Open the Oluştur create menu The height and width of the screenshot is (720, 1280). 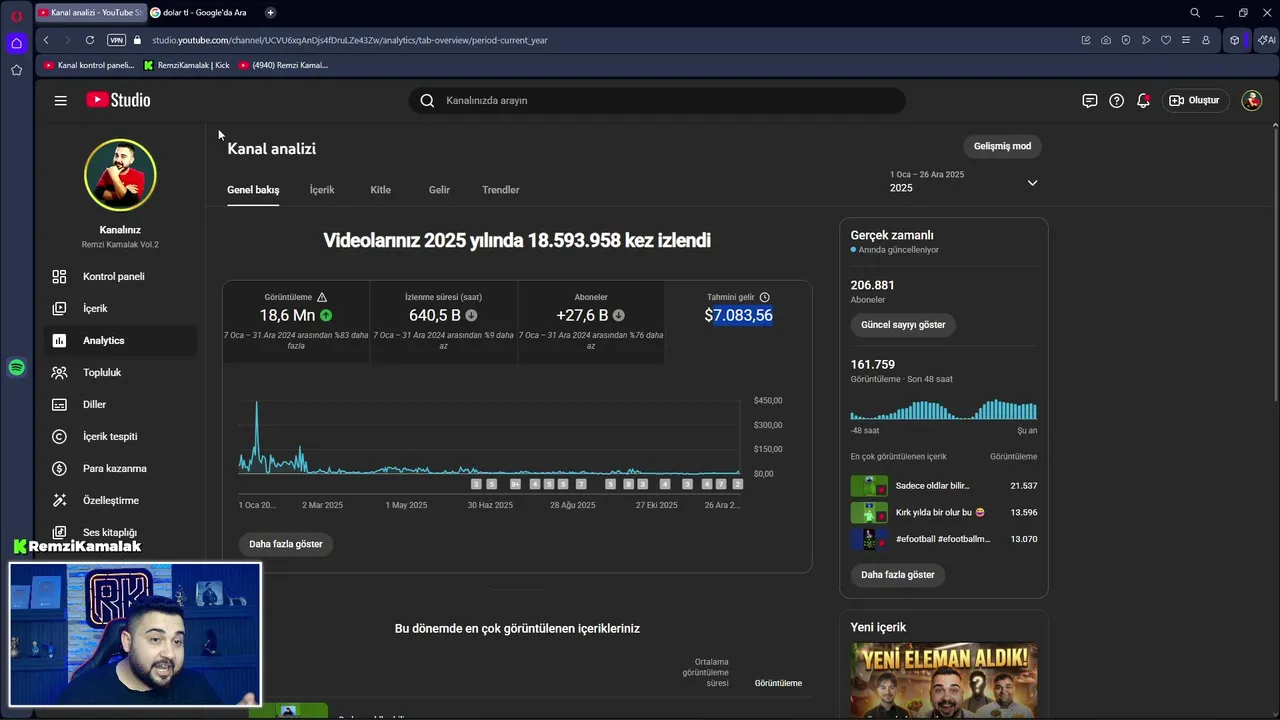click(x=1195, y=100)
